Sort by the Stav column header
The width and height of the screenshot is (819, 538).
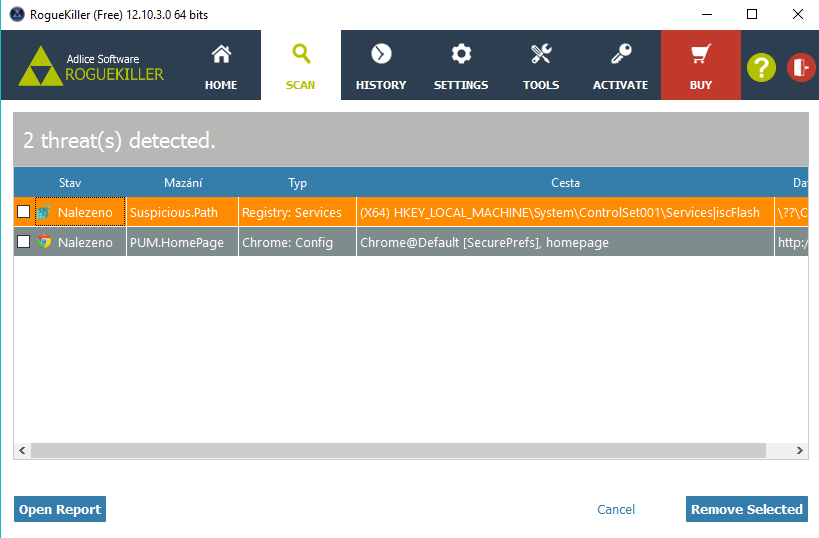click(x=70, y=182)
